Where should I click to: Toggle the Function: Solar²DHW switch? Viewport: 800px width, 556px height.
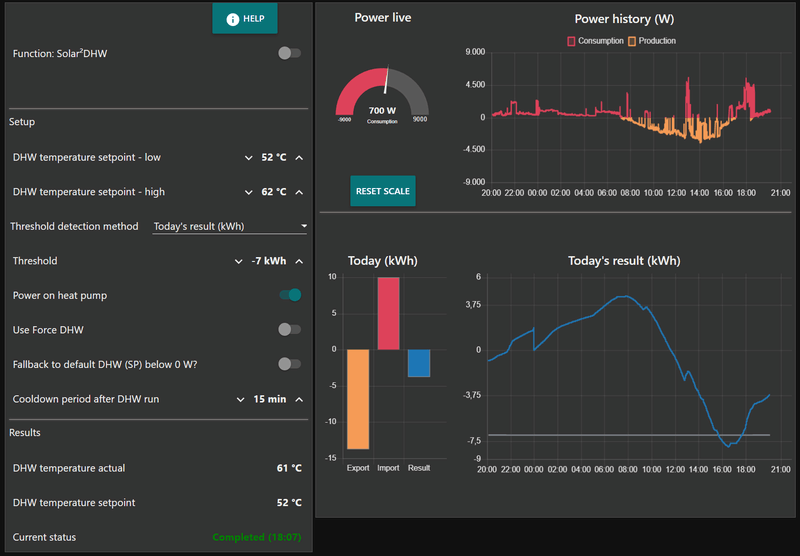[x=290, y=53]
